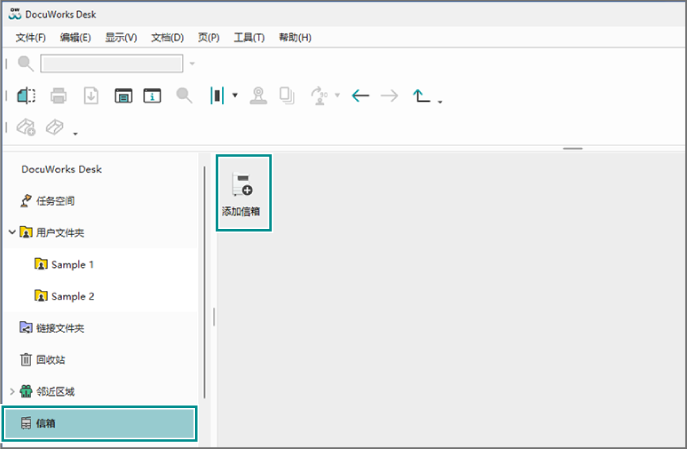Select 回收站 in the sidebar
This screenshot has height=449, width=687.
click(x=50, y=360)
